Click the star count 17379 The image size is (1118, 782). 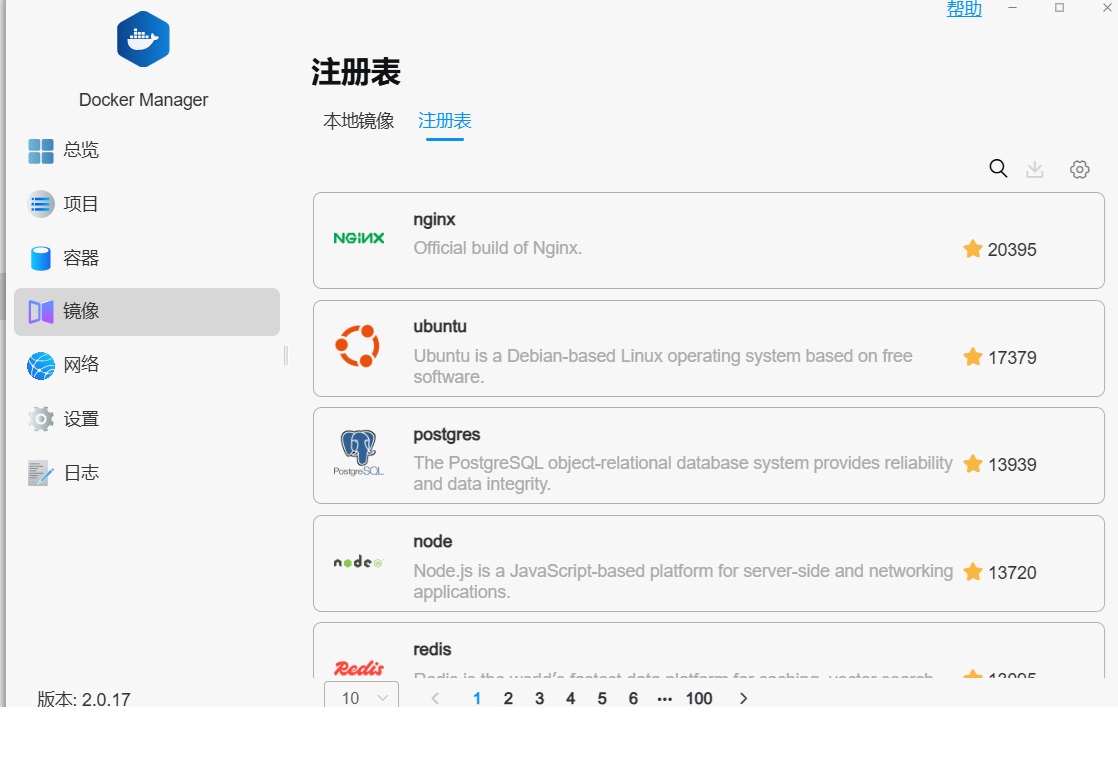(x=1012, y=358)
